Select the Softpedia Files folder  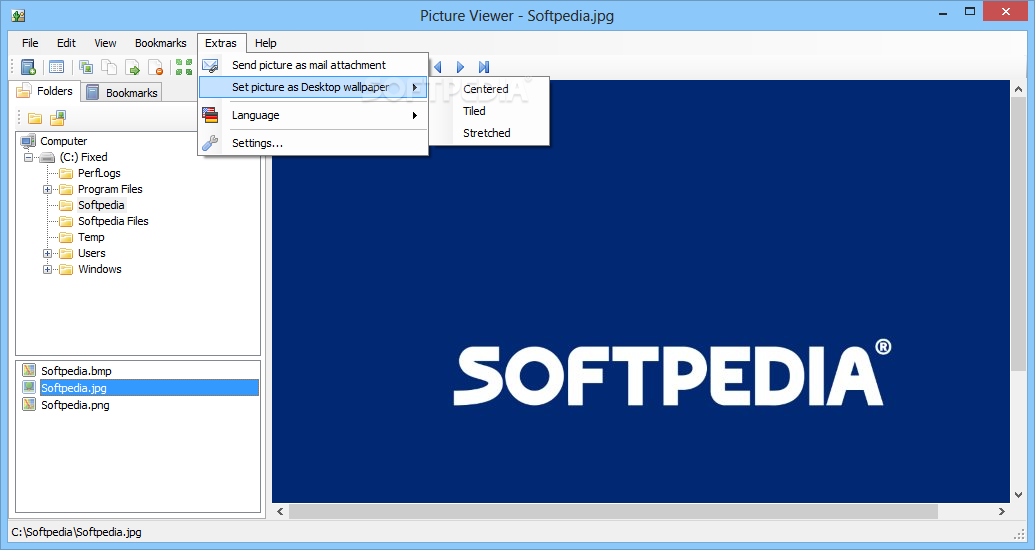coord(113,221)
